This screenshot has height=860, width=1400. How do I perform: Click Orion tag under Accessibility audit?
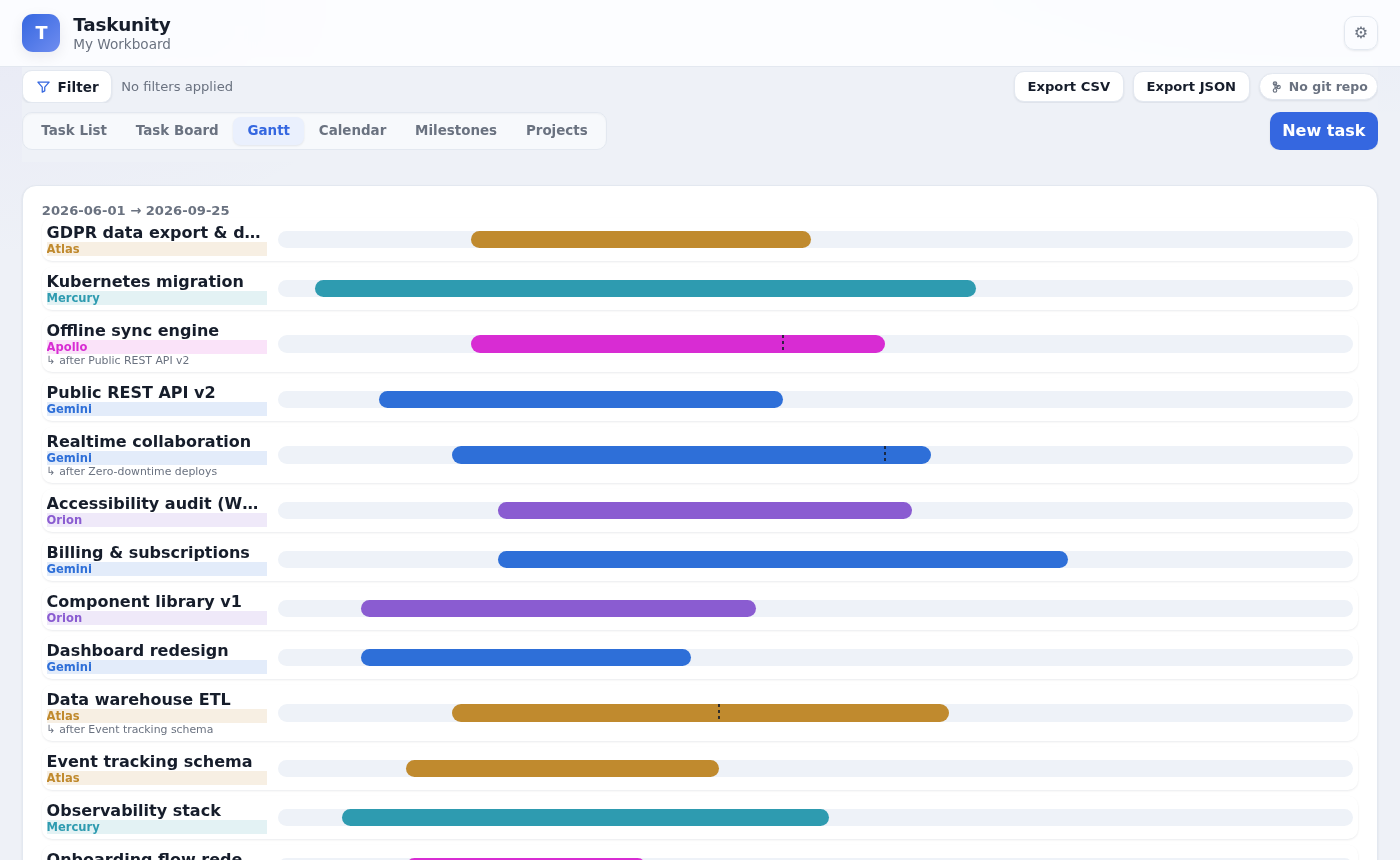coord(156,520)
